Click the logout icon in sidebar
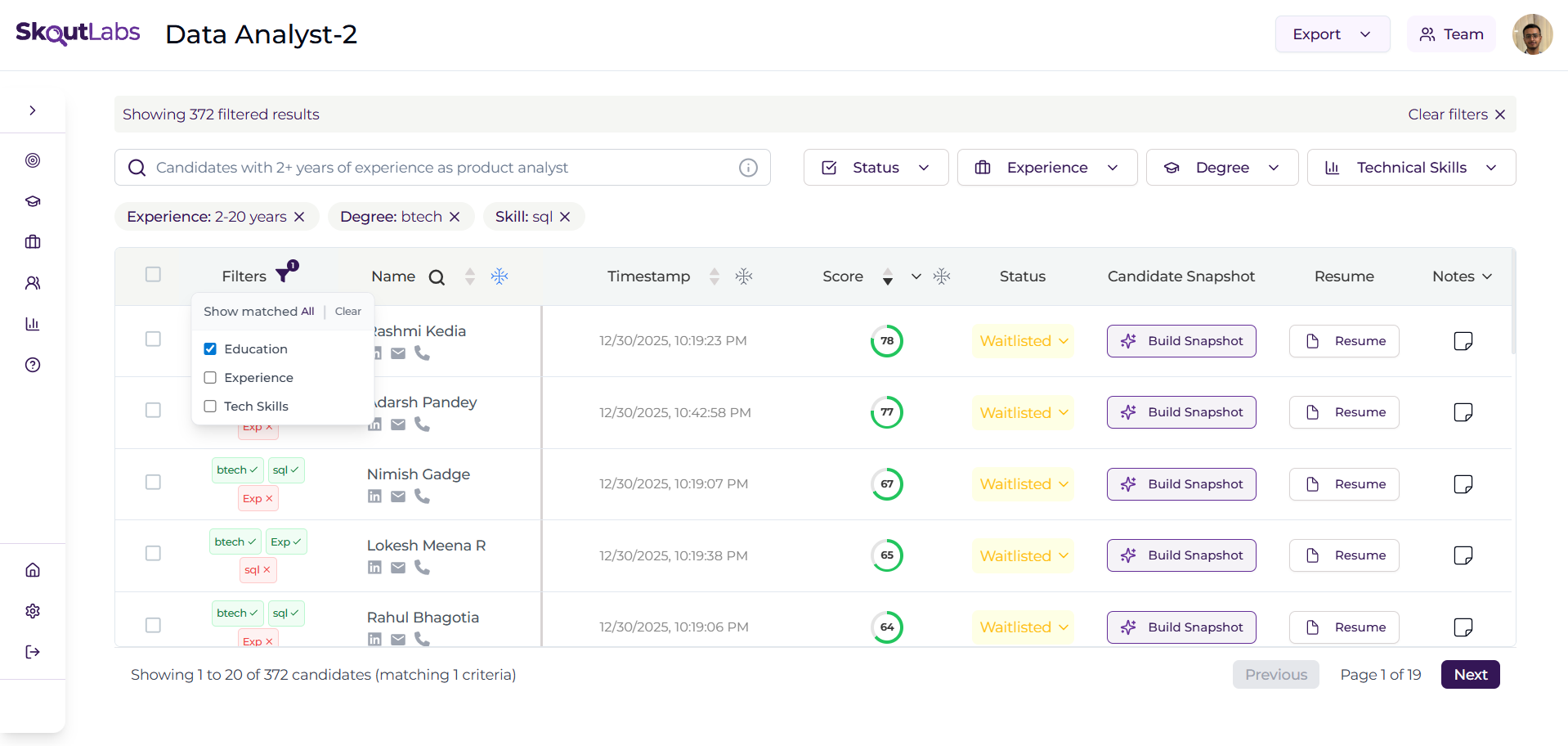 coord(33,652)
